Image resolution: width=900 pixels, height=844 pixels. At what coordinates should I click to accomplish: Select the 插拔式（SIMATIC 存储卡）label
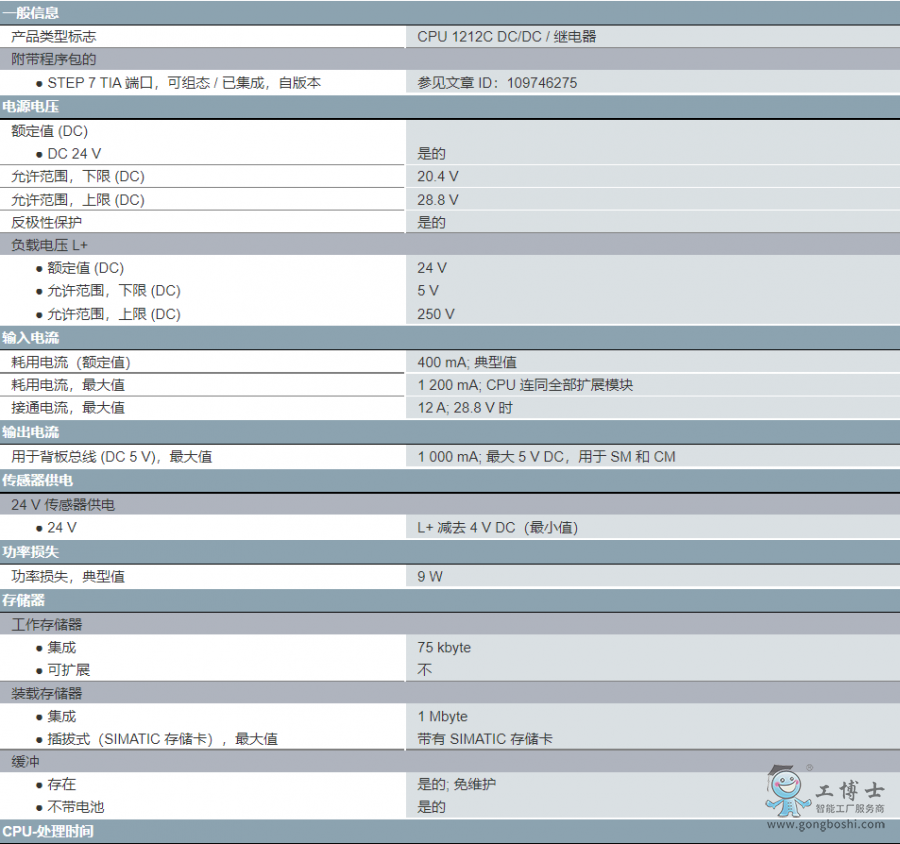click(x=162, y=739)
